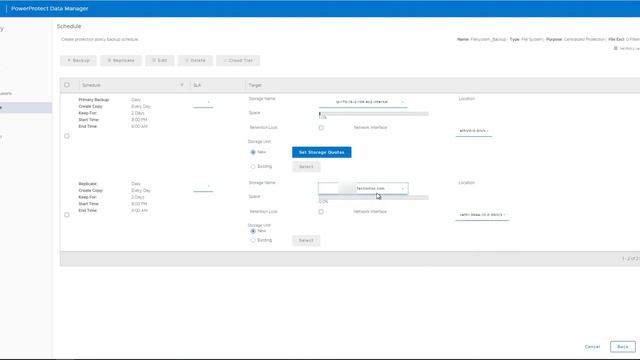Select the Existing storage unit radio for Primary Backup
The image size is (640, 360).
[253, 167]
